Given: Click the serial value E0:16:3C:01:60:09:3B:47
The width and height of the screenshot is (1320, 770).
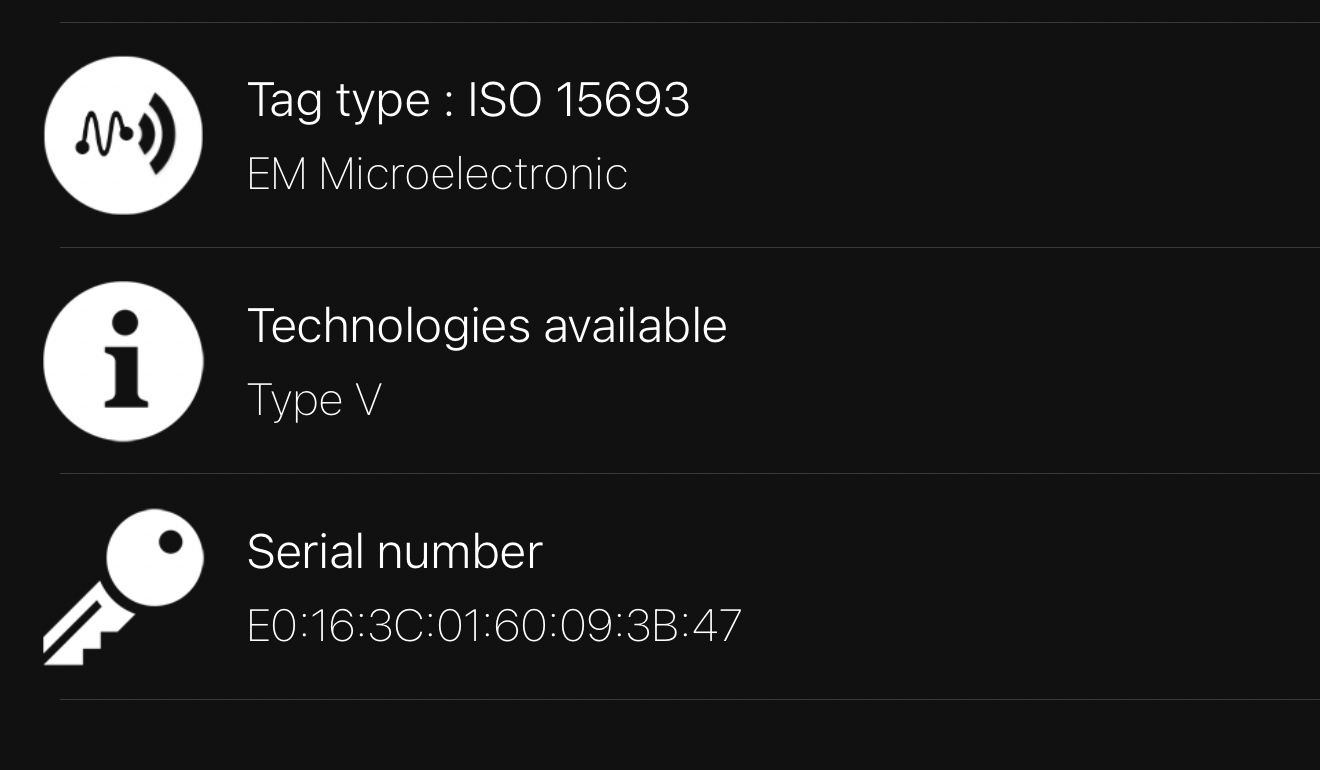Looking at the screenshot, I should pyautogui.click(x=494, y=626).
